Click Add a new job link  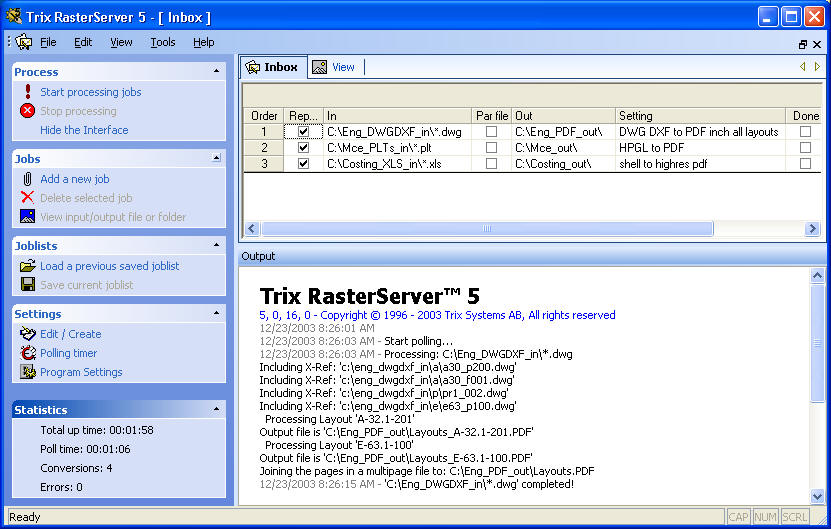tap(75, 179)
